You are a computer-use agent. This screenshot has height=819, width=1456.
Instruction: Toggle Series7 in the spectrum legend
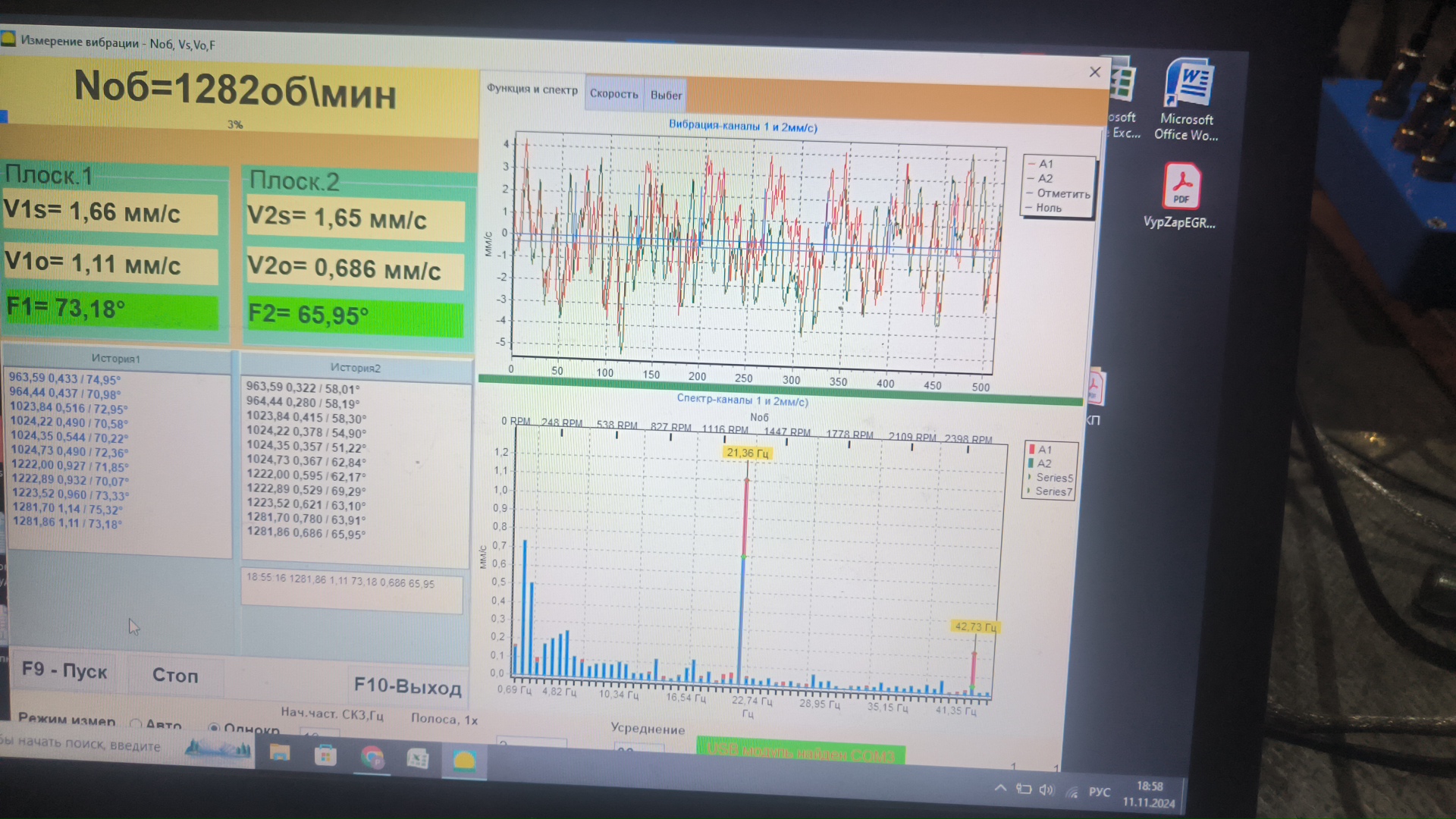(x=1050, y=491)
